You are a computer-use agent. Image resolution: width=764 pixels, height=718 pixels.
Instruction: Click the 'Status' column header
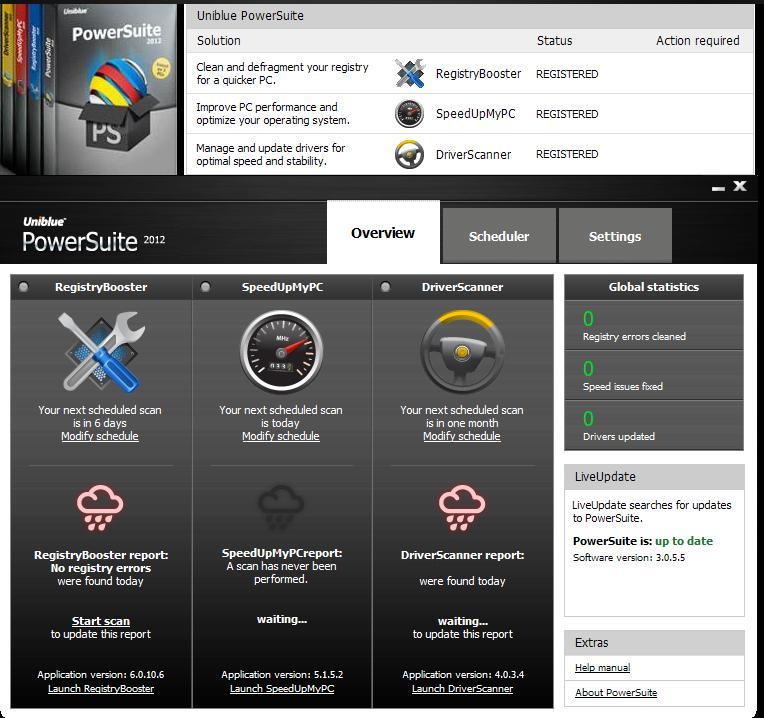coord(554,40)
